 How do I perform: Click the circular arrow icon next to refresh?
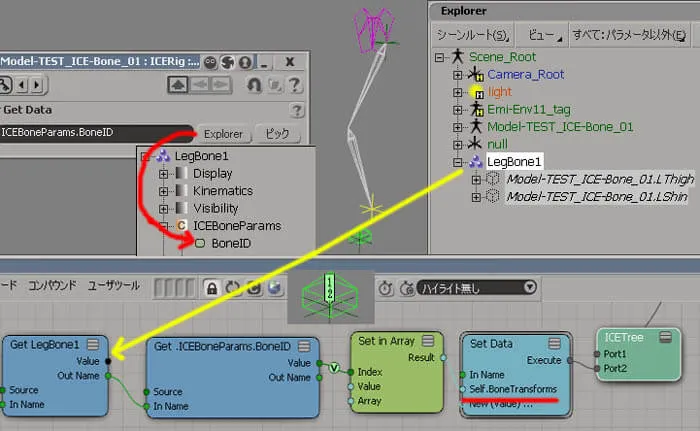click(x=254, y=288)
